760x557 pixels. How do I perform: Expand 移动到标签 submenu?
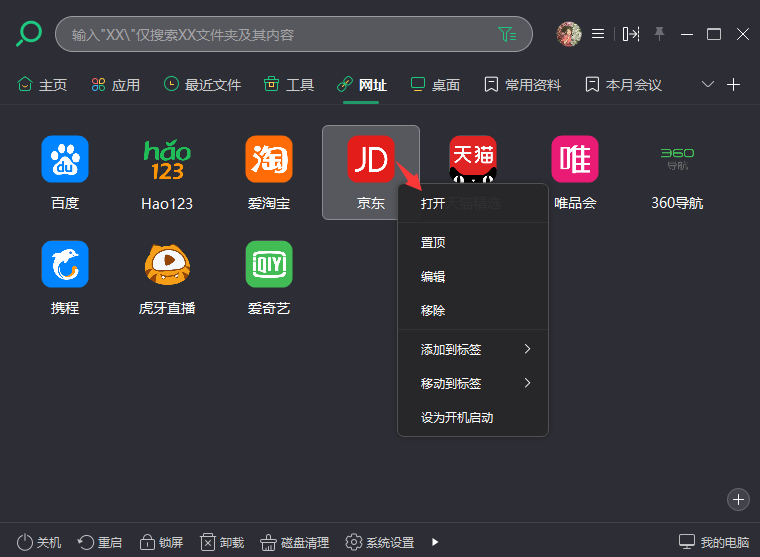[x=473, y=383]
